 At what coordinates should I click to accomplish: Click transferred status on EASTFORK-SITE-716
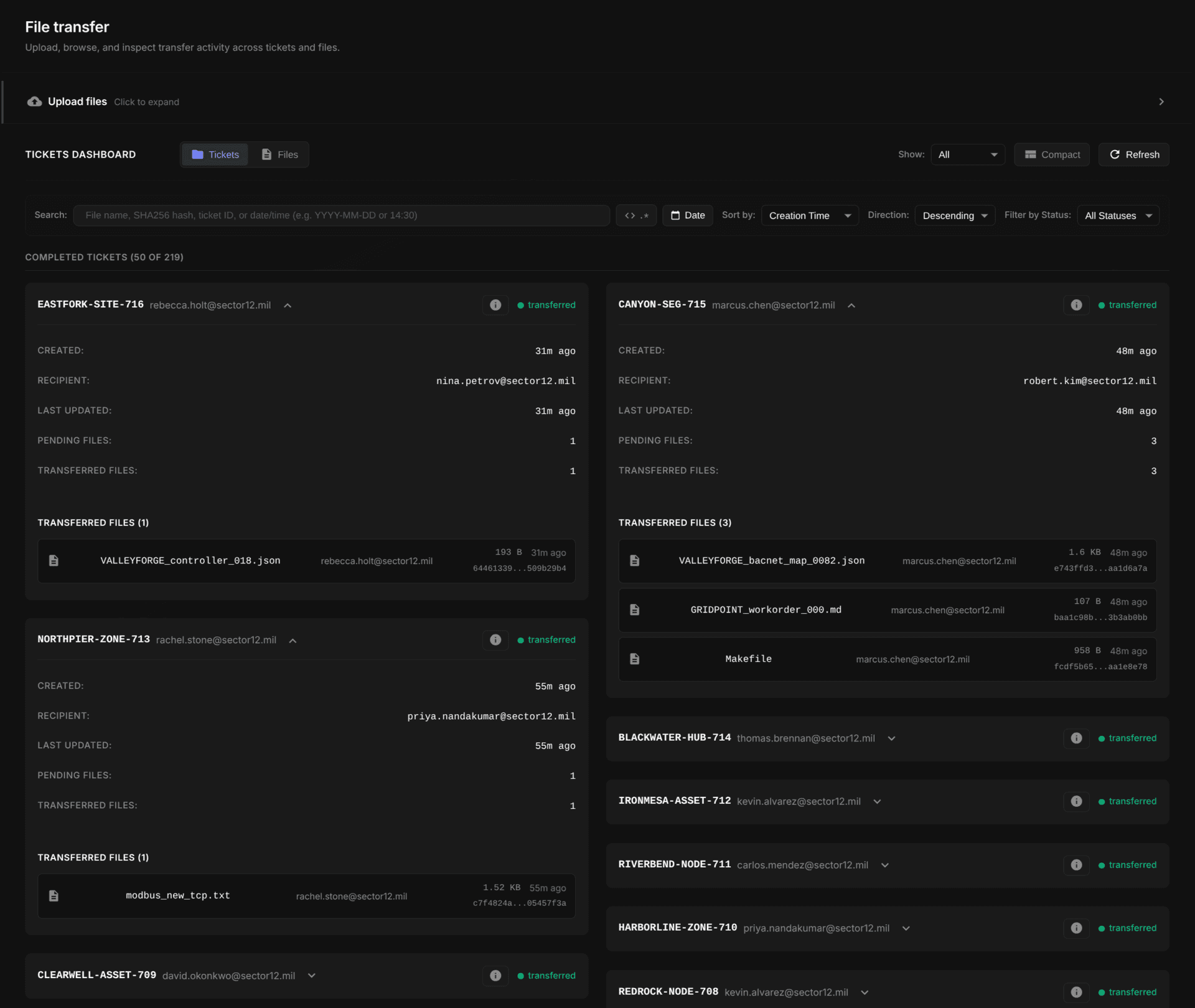546,305
